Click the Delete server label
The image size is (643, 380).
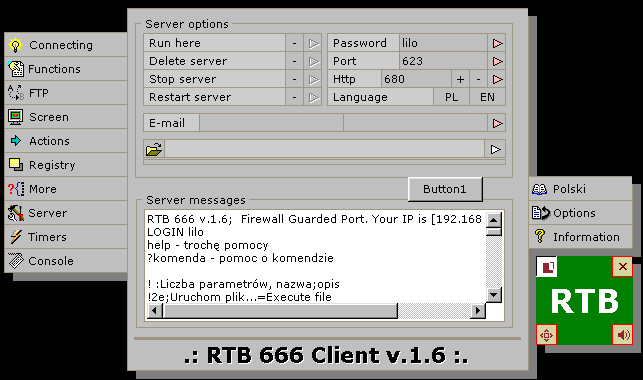click(214, 61)
